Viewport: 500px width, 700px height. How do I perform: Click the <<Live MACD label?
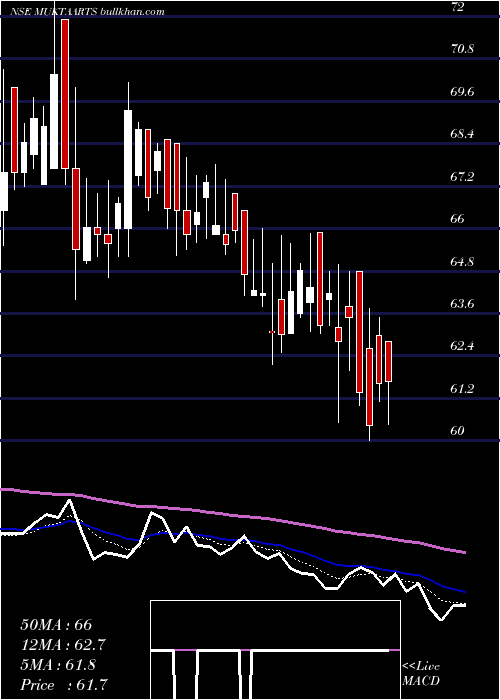[x=421, y=673]
